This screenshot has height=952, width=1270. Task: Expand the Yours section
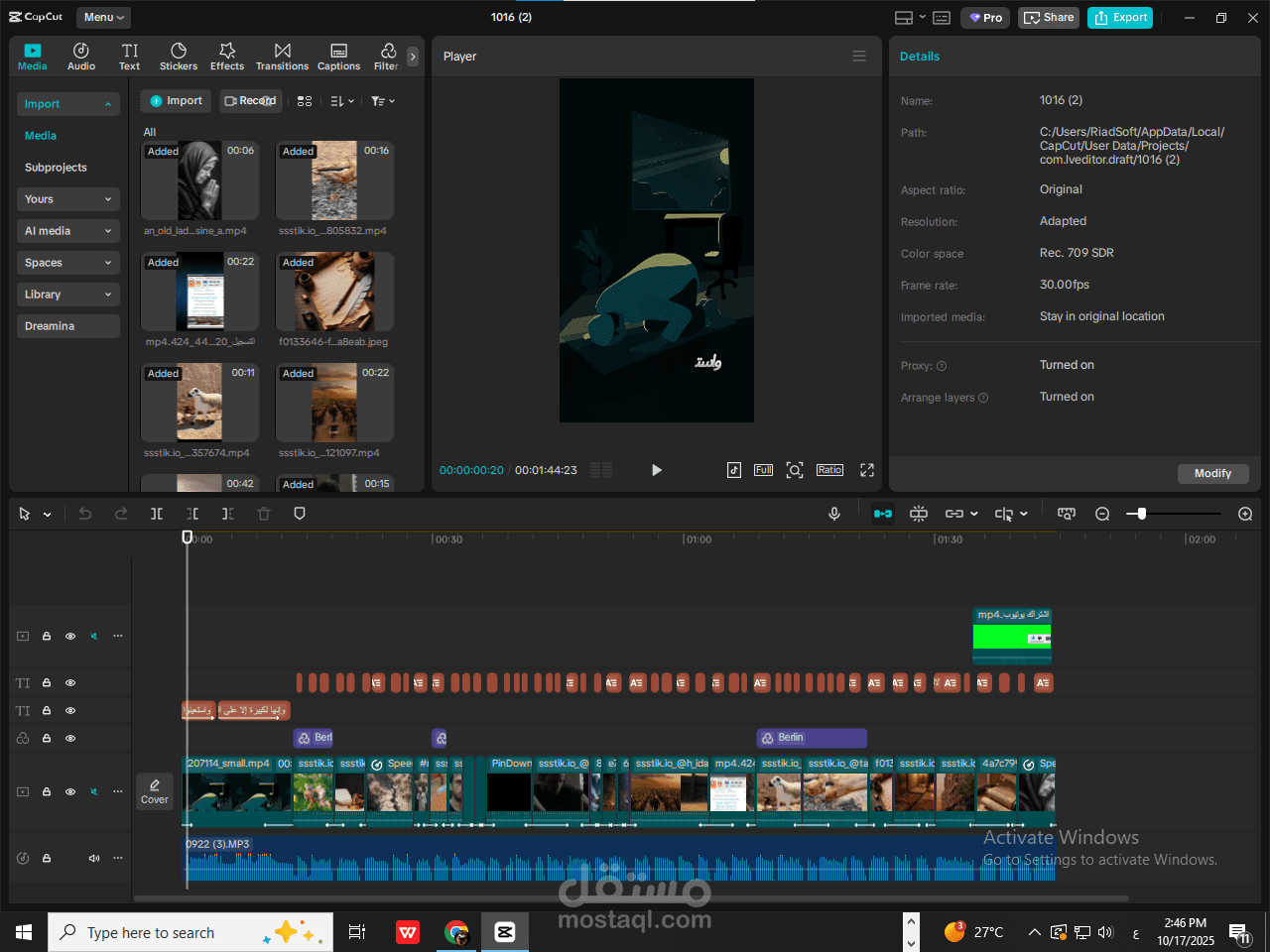coord(68,199)
